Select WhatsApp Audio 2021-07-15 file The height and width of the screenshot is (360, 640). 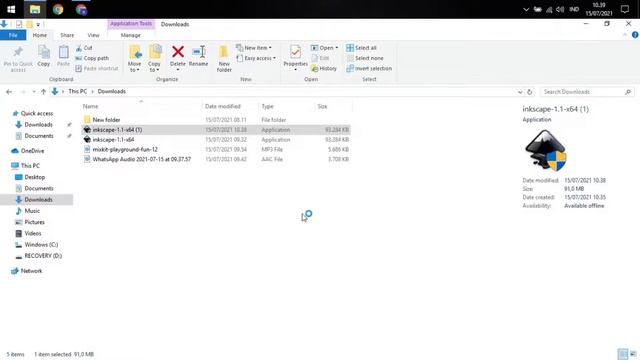click(216, 159)
